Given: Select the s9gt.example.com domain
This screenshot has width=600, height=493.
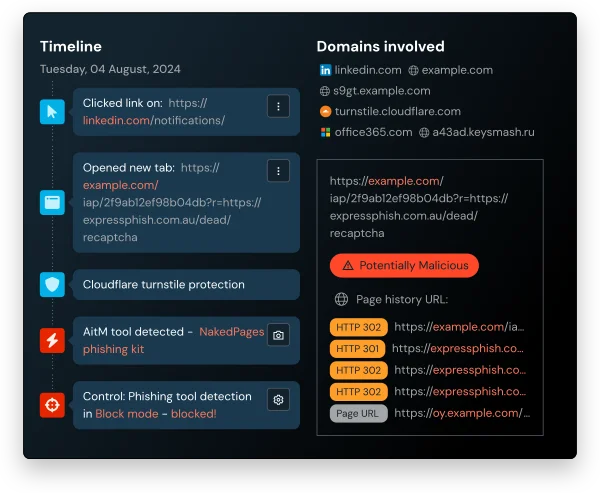Looking at the screenshot, I should (382, 91).
